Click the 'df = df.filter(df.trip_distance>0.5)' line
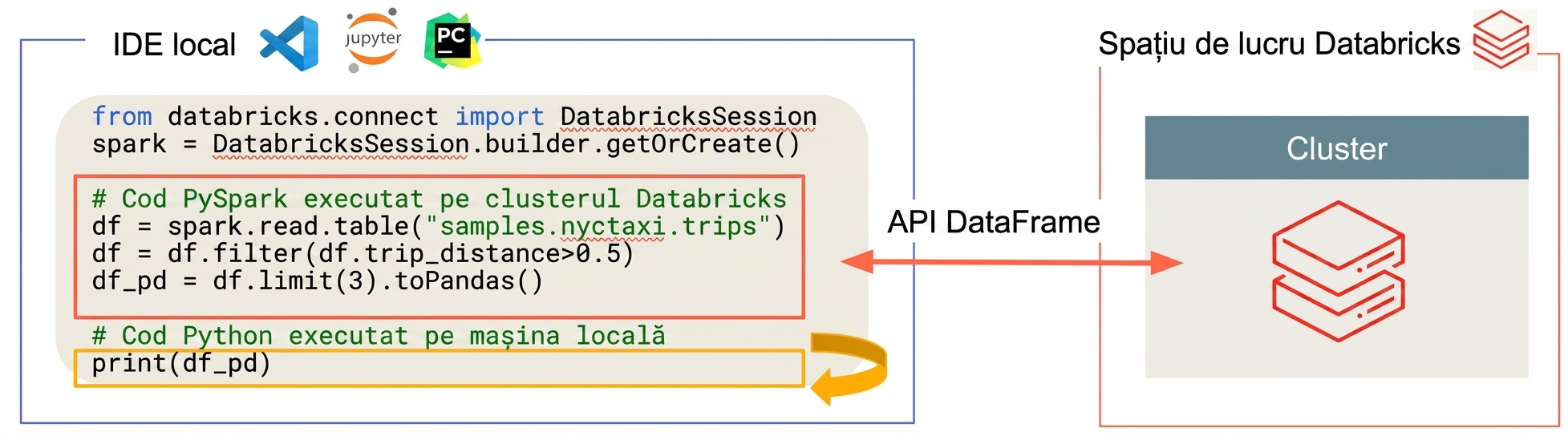The width and height of the screenshot is (1568, 436). point(363,253)
